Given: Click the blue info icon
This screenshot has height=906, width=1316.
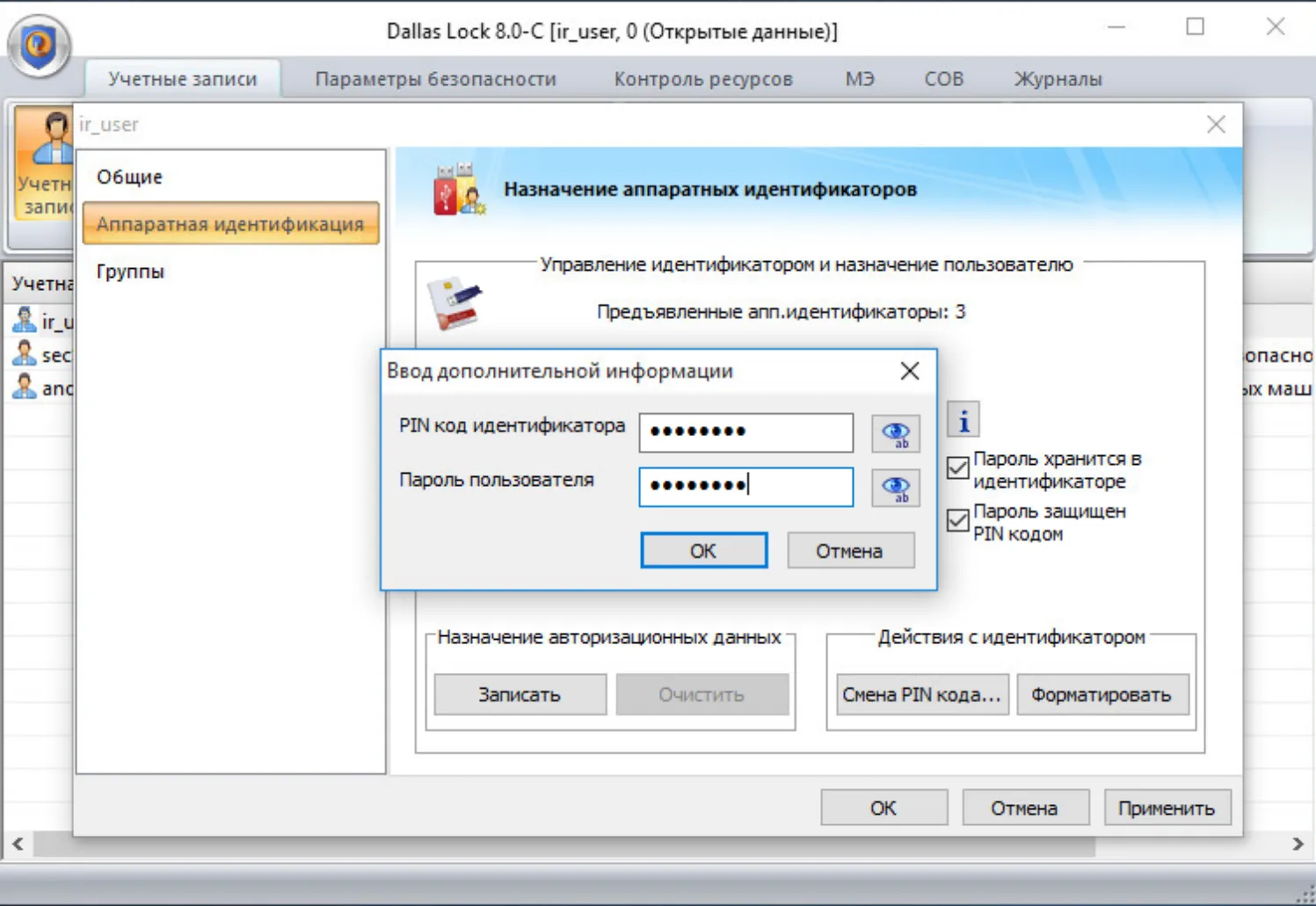Looking at the screenshot, I should pos(963,420).
